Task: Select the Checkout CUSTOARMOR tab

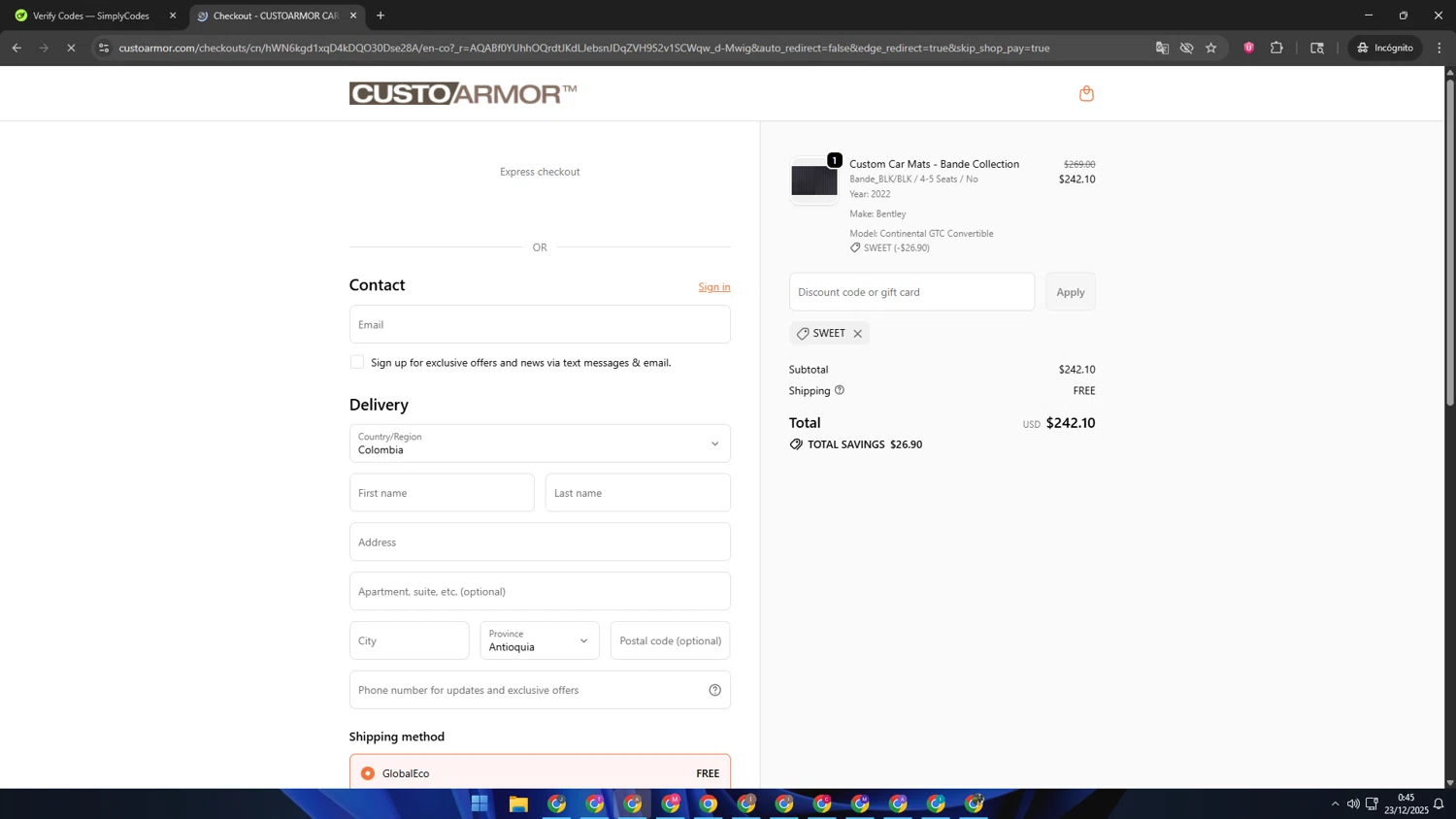Action: (x=276, y=16)
